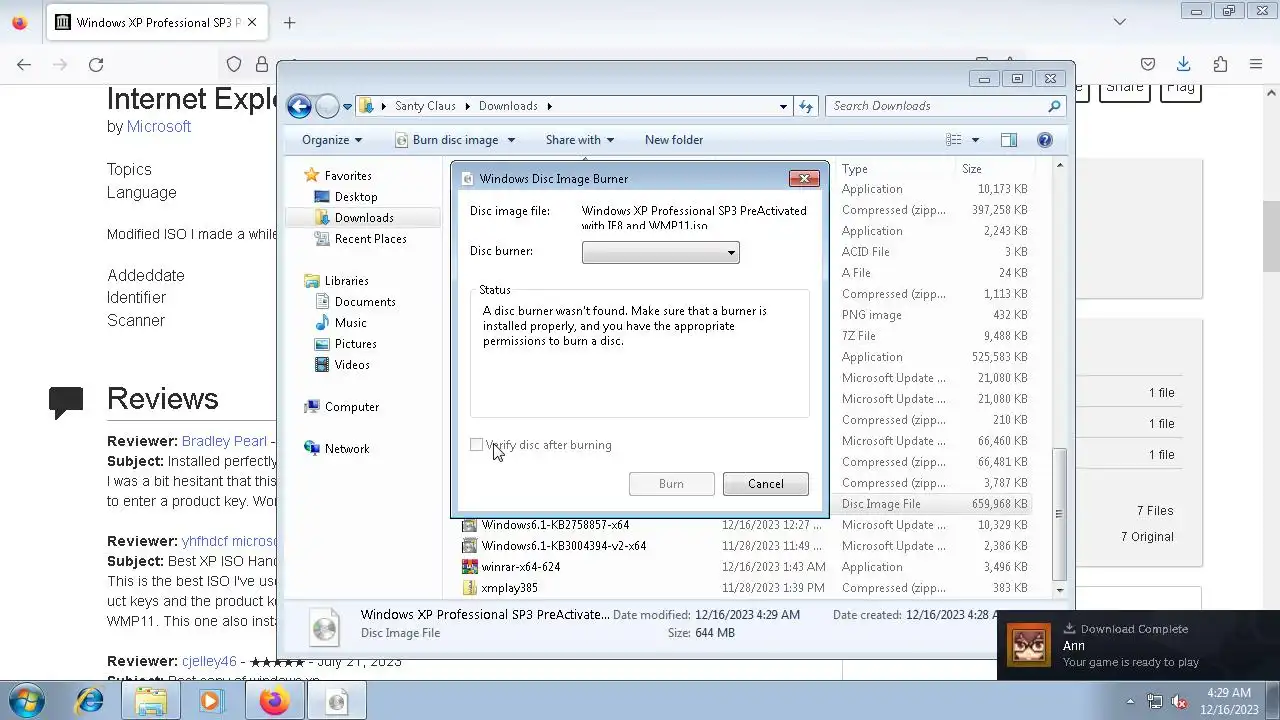The width and height of the screenshot is (1280, 720).
Task: Click the Size column header
Action: click(x=972, y=169)
